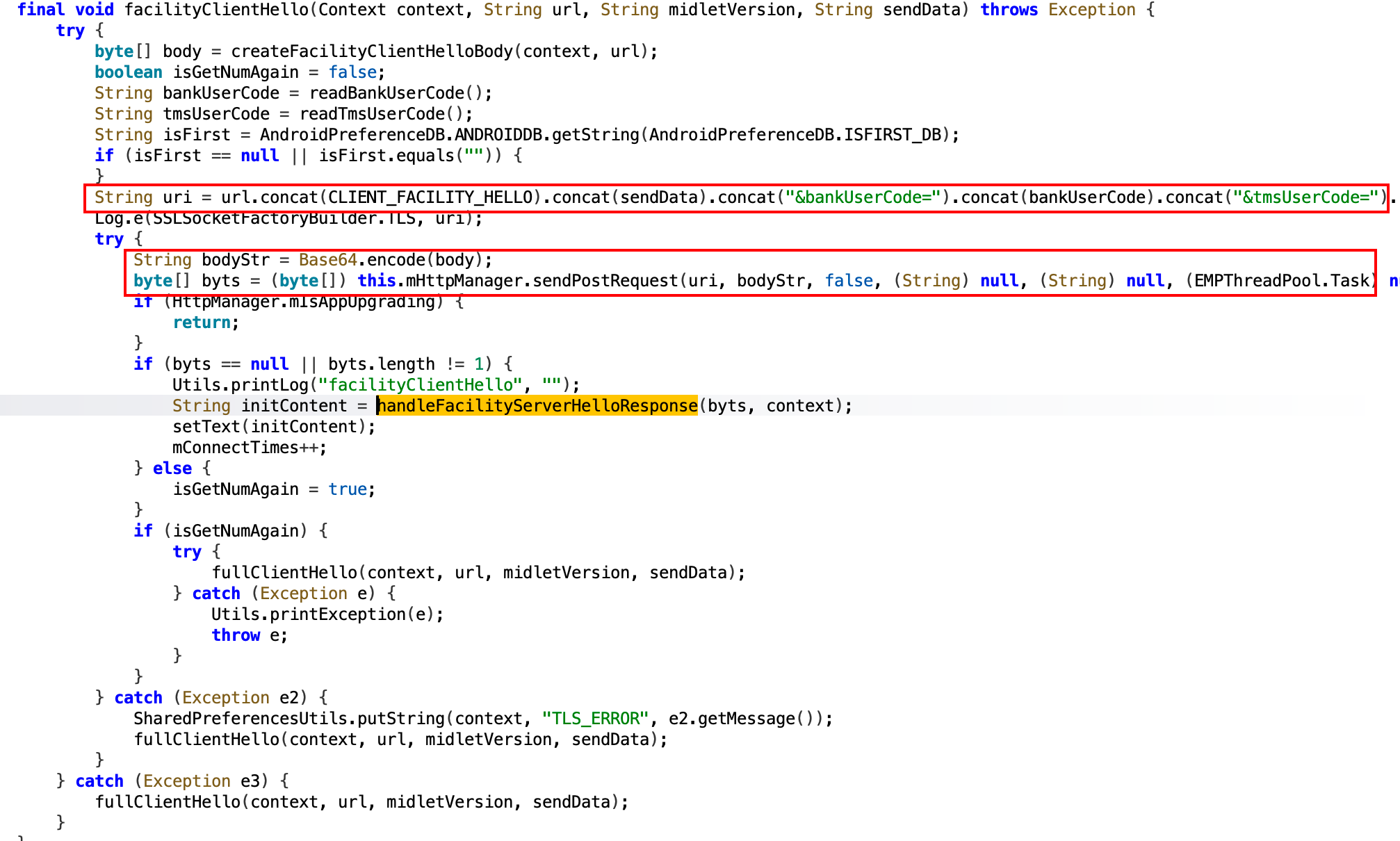
Task: Click the printException method call
Action: [337, 614]
